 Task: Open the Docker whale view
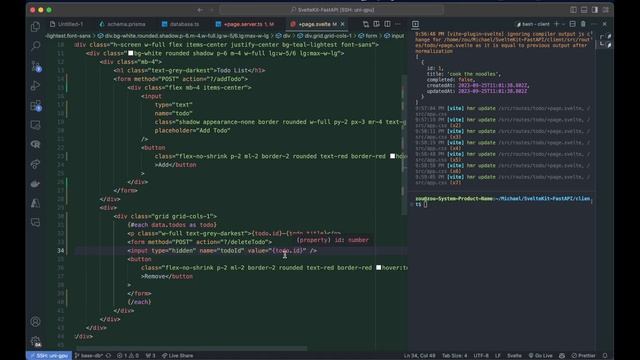tap(36, 184)
